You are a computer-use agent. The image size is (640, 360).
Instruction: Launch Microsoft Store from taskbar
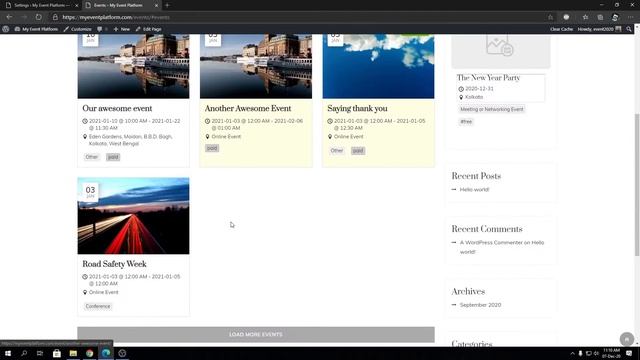[57, 353]
